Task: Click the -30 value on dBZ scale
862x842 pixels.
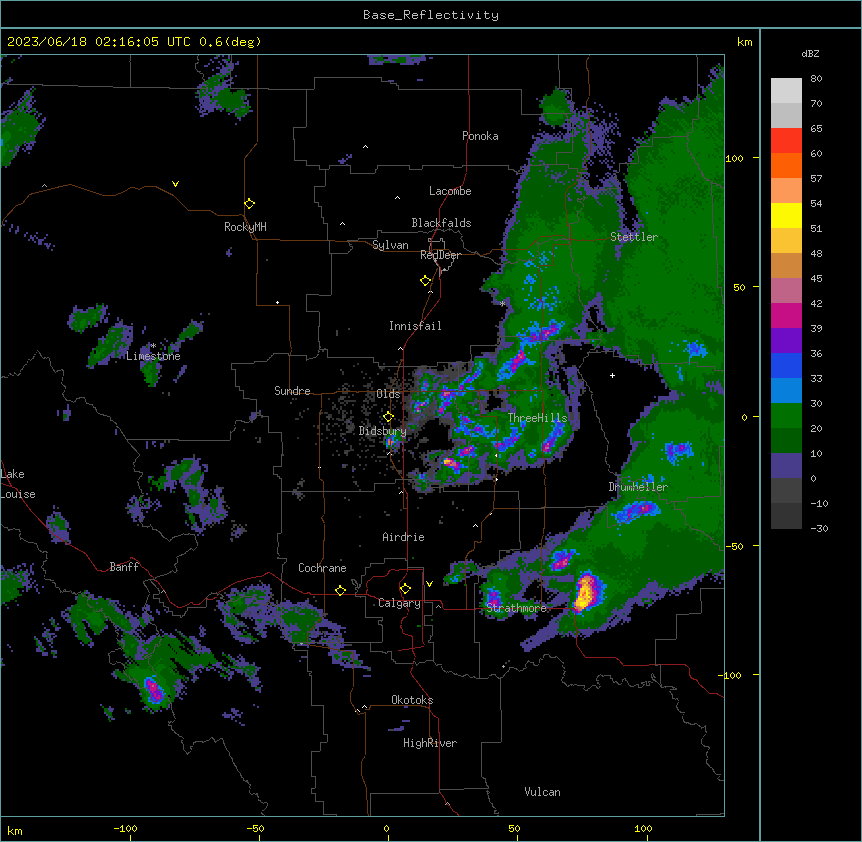Action: click(x=819, y=528)
